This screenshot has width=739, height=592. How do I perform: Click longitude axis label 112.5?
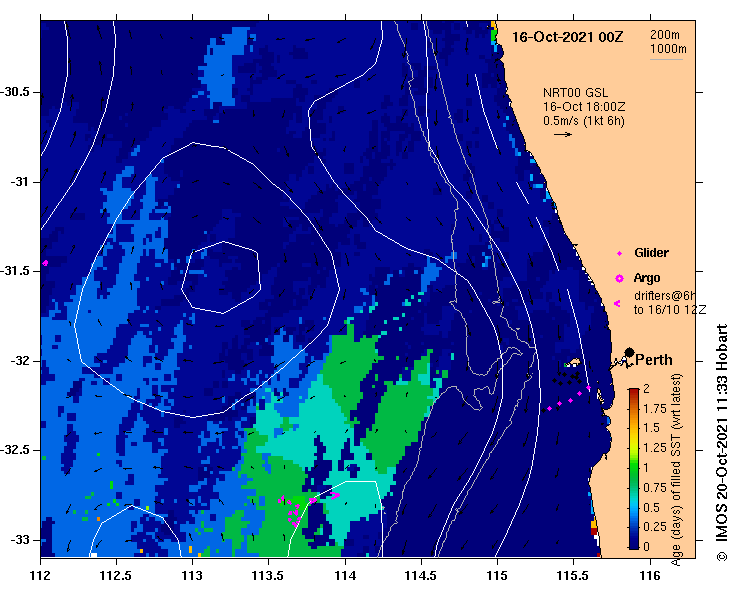tap(116, 576)
